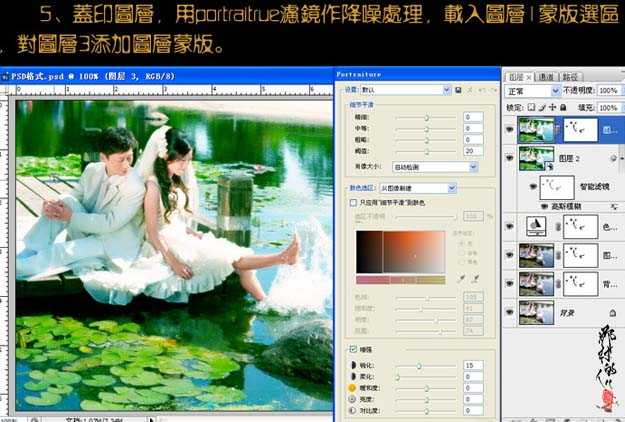The width and height of the screenshot is (625, 422).
Task: Select the 背景 layer thumbnail
Action: coord(536,312)
